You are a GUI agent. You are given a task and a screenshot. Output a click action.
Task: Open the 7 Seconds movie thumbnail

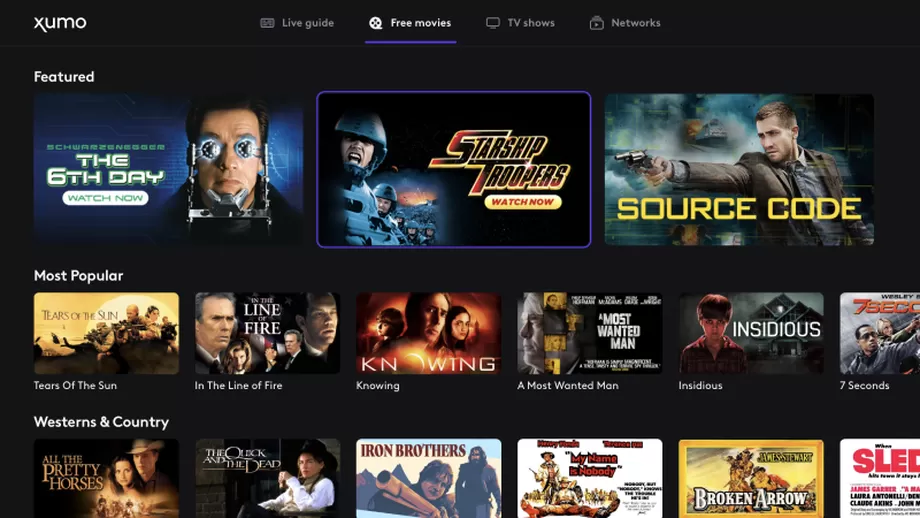[x=879, y=333]
